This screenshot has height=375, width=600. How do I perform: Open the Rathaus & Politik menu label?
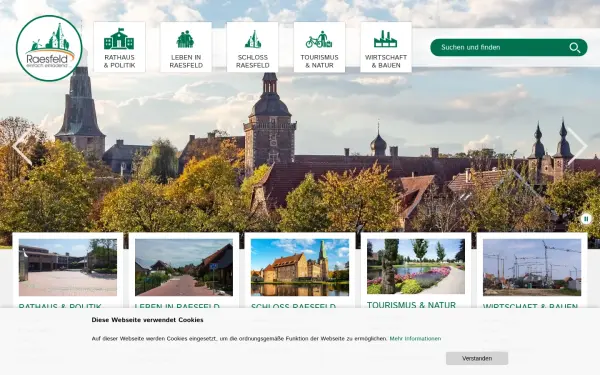tap(119, 61)
